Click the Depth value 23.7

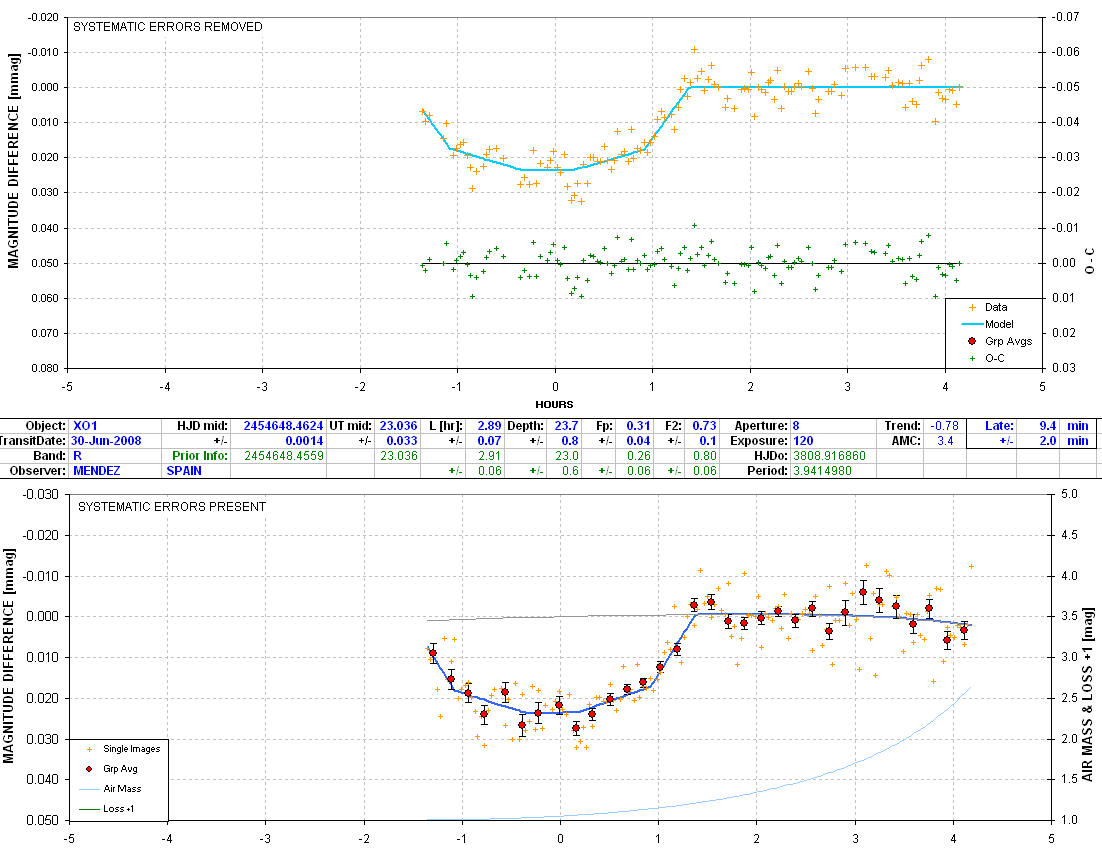point(566,426)
